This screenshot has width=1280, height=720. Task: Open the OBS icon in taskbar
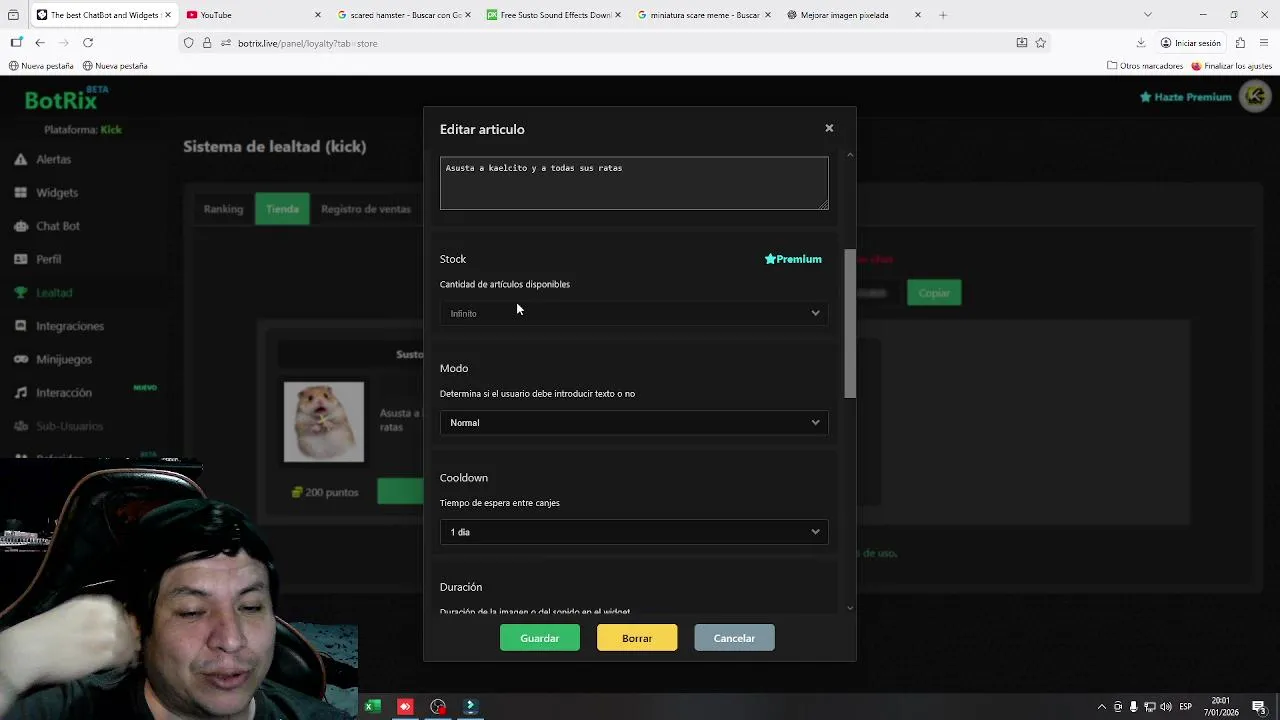tap(438, 707)
